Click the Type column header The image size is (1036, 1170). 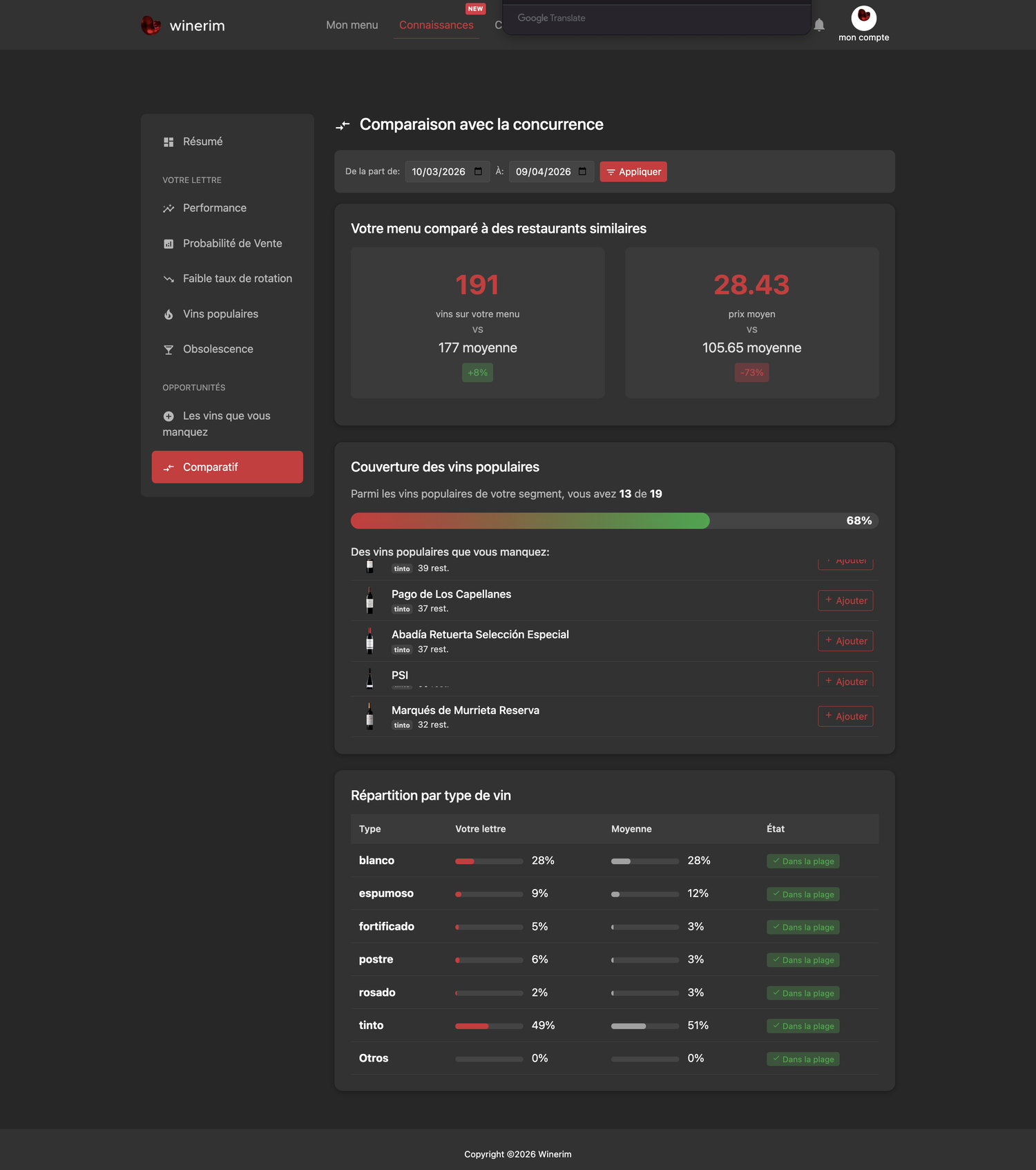pos(370,829)
